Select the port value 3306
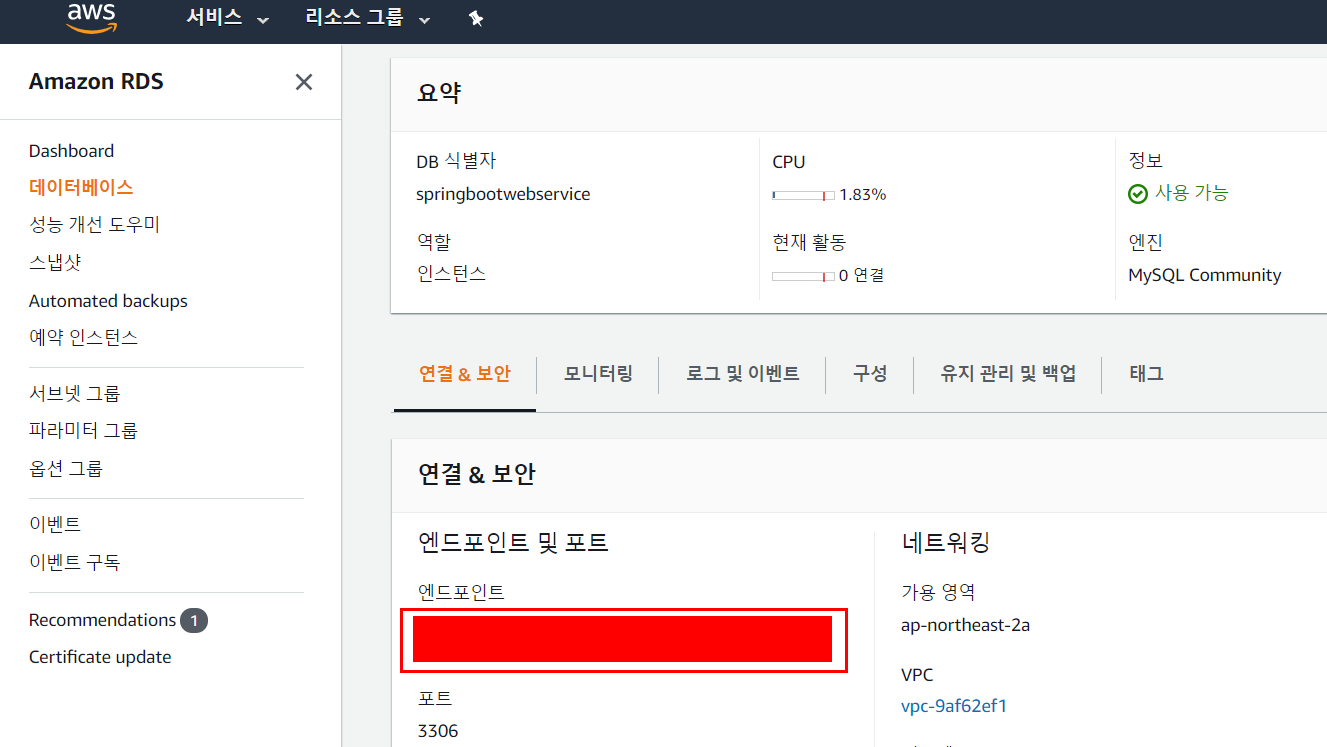 (x=438, y=731)
